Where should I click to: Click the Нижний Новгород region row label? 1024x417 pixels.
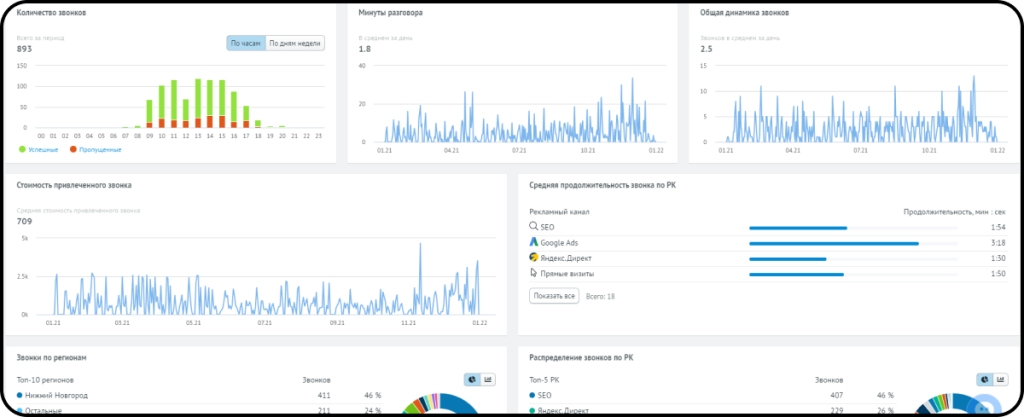[x=56, y=395]
